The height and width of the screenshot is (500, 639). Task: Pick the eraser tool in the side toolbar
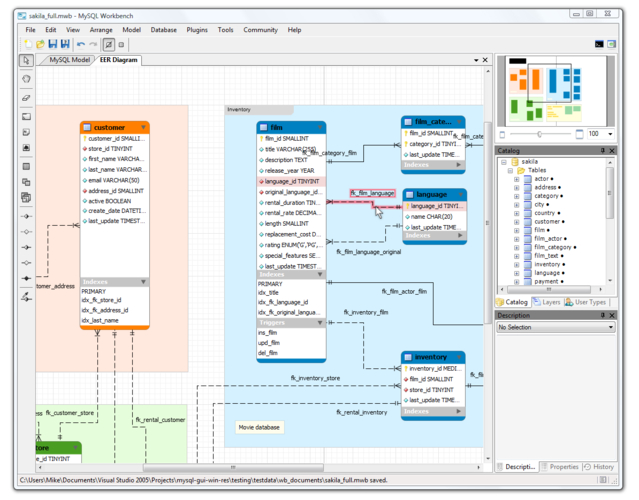[26, 98]
